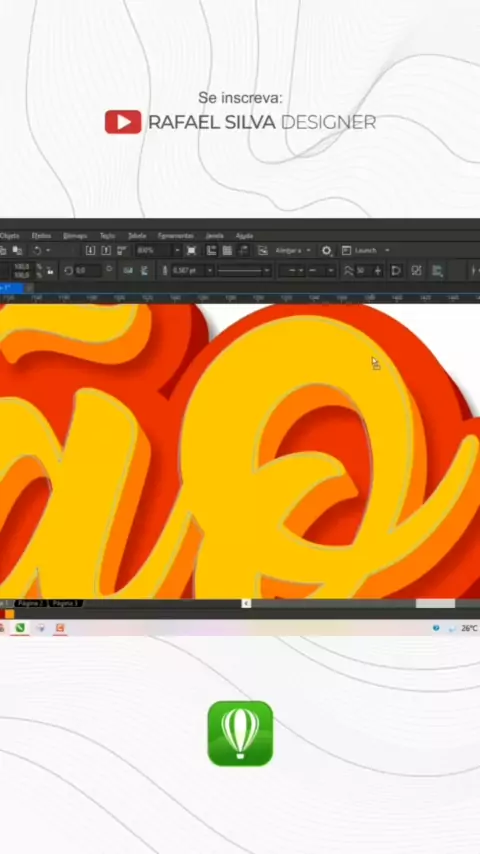Open the Texto menu
Viewport: 480px width, 854px height.
[x=107, y=236]
